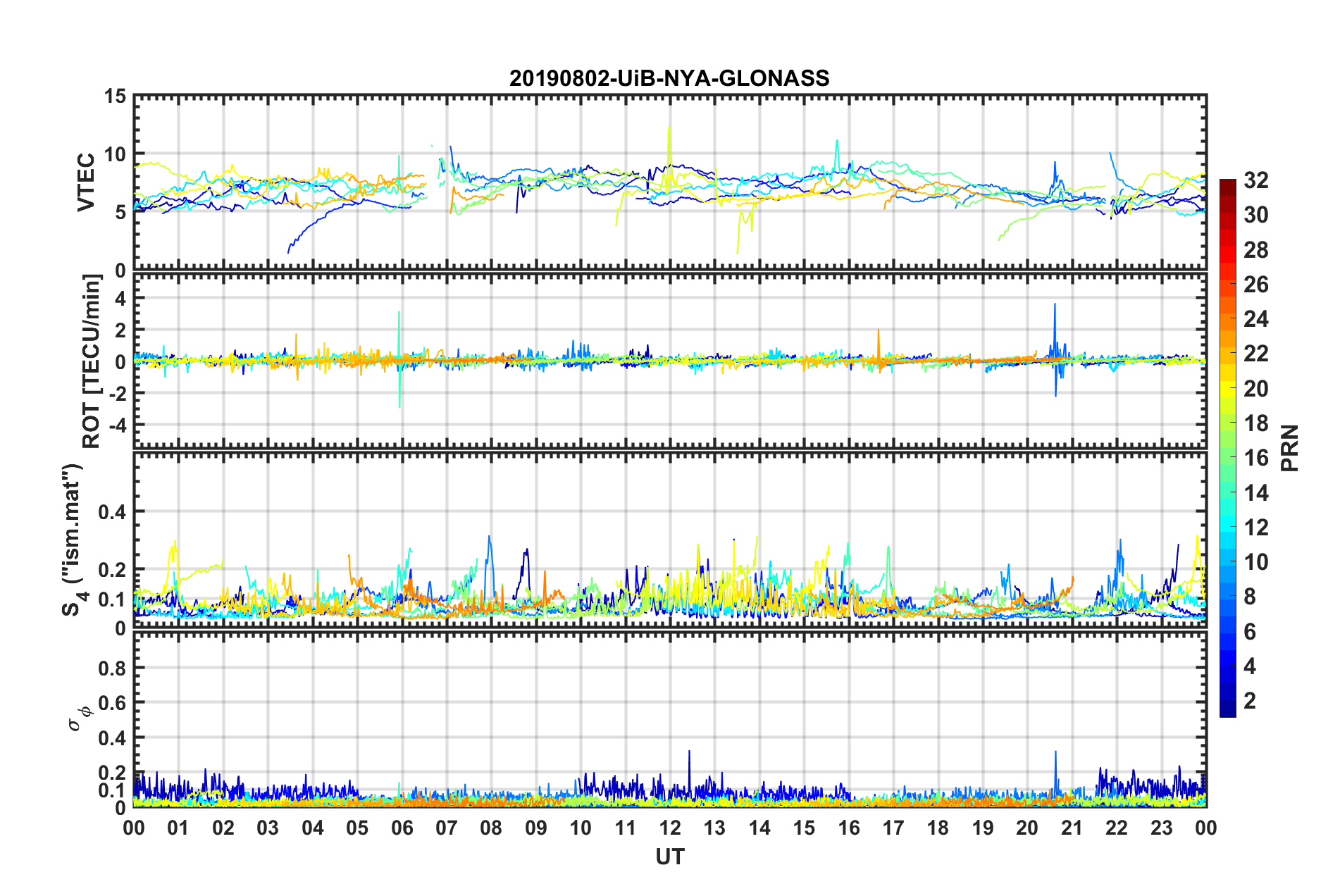Click the sigma phi spike near 12:25 UT
The image size is (1340, 896).
[x=689, y=752]
